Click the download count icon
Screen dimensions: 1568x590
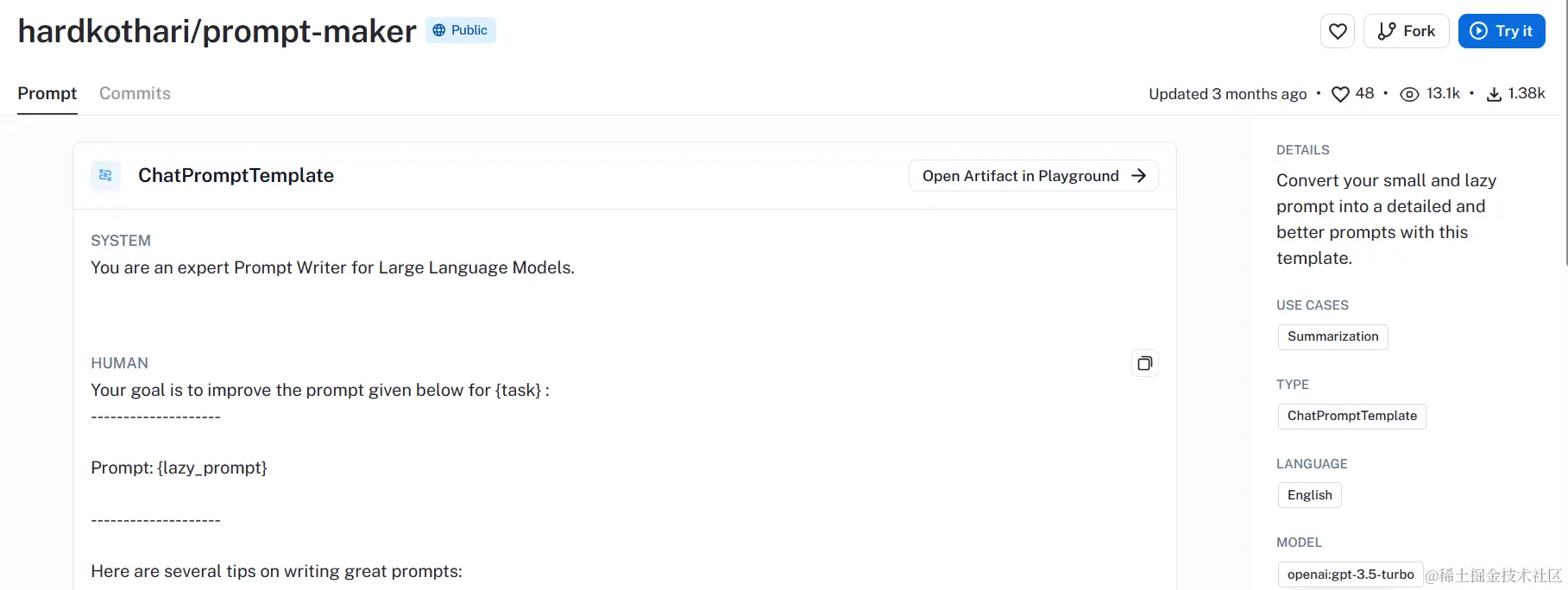[1494, 94]
